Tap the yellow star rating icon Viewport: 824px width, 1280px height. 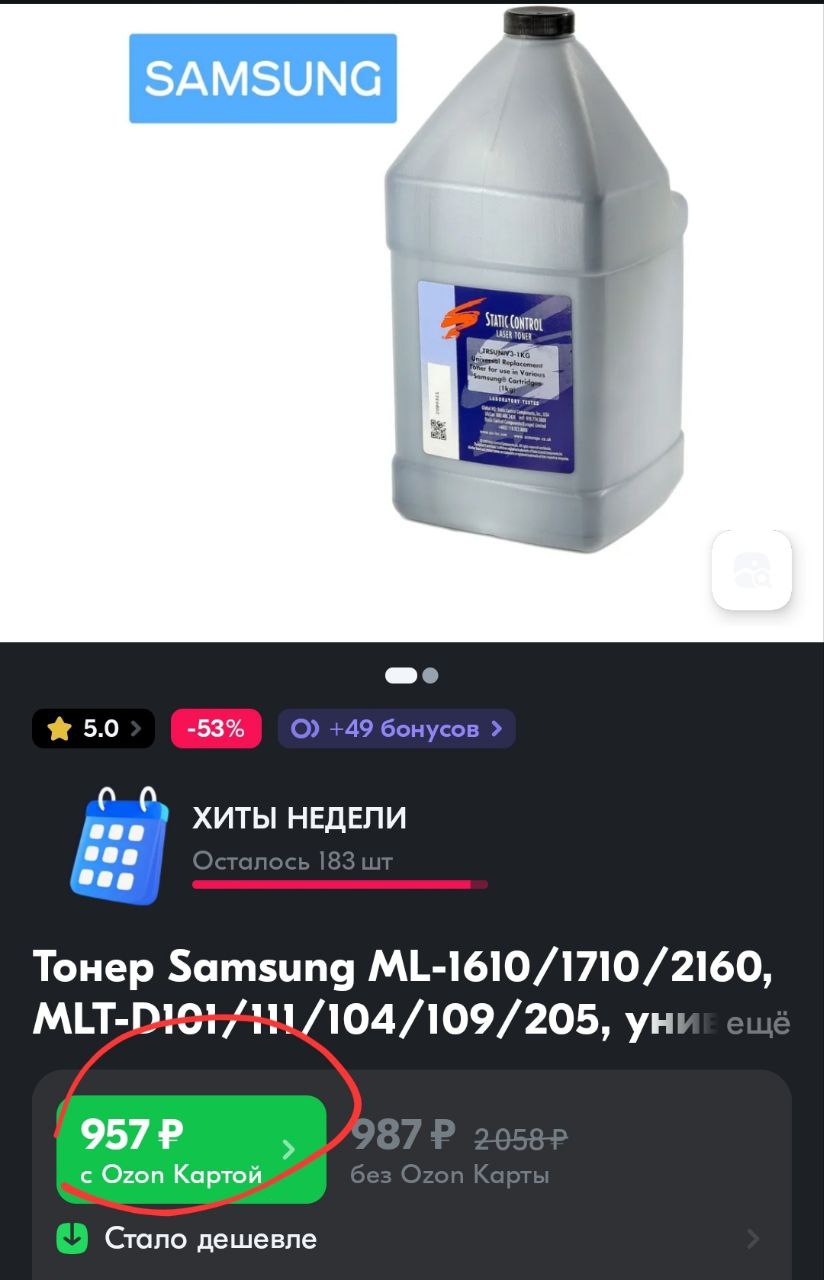[59, 729]
